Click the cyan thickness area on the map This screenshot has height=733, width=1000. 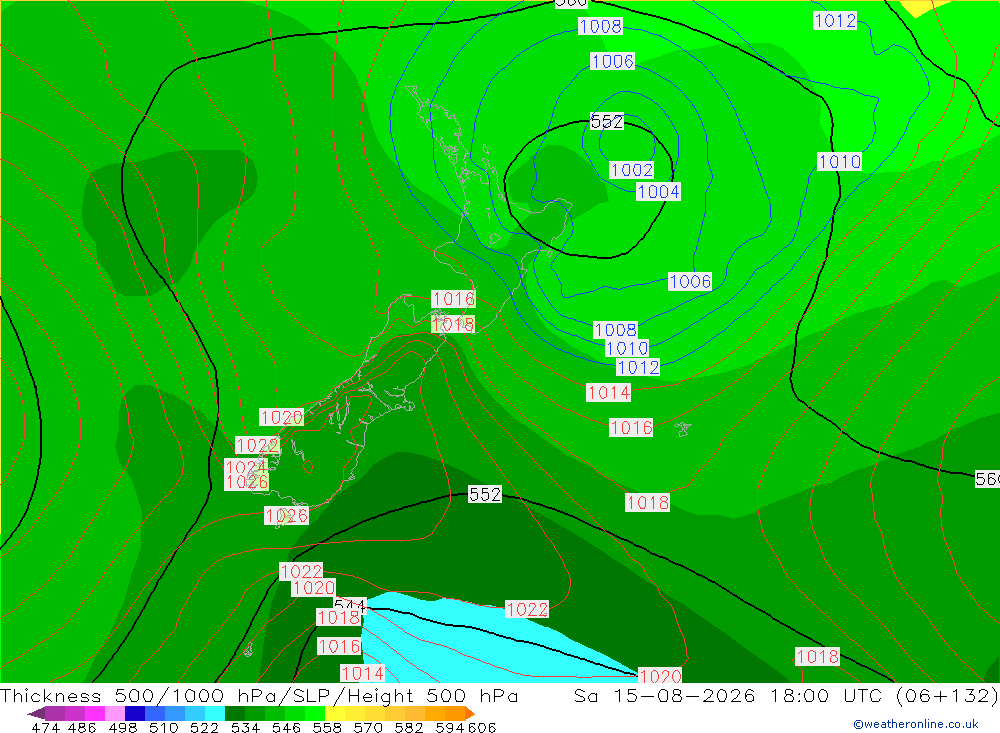(459, 644)
